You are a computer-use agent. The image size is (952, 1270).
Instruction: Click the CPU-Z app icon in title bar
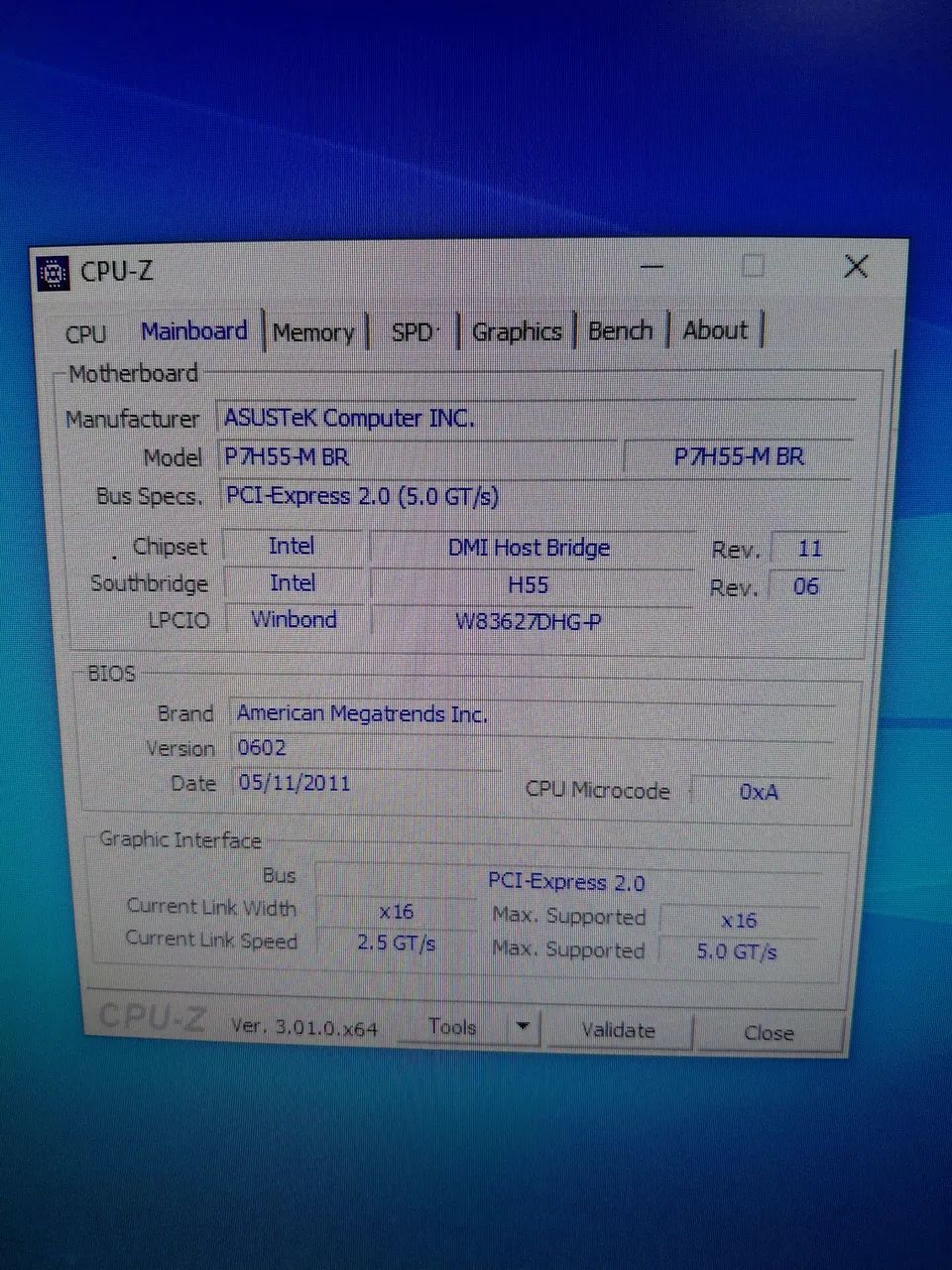tap(52, 272)
